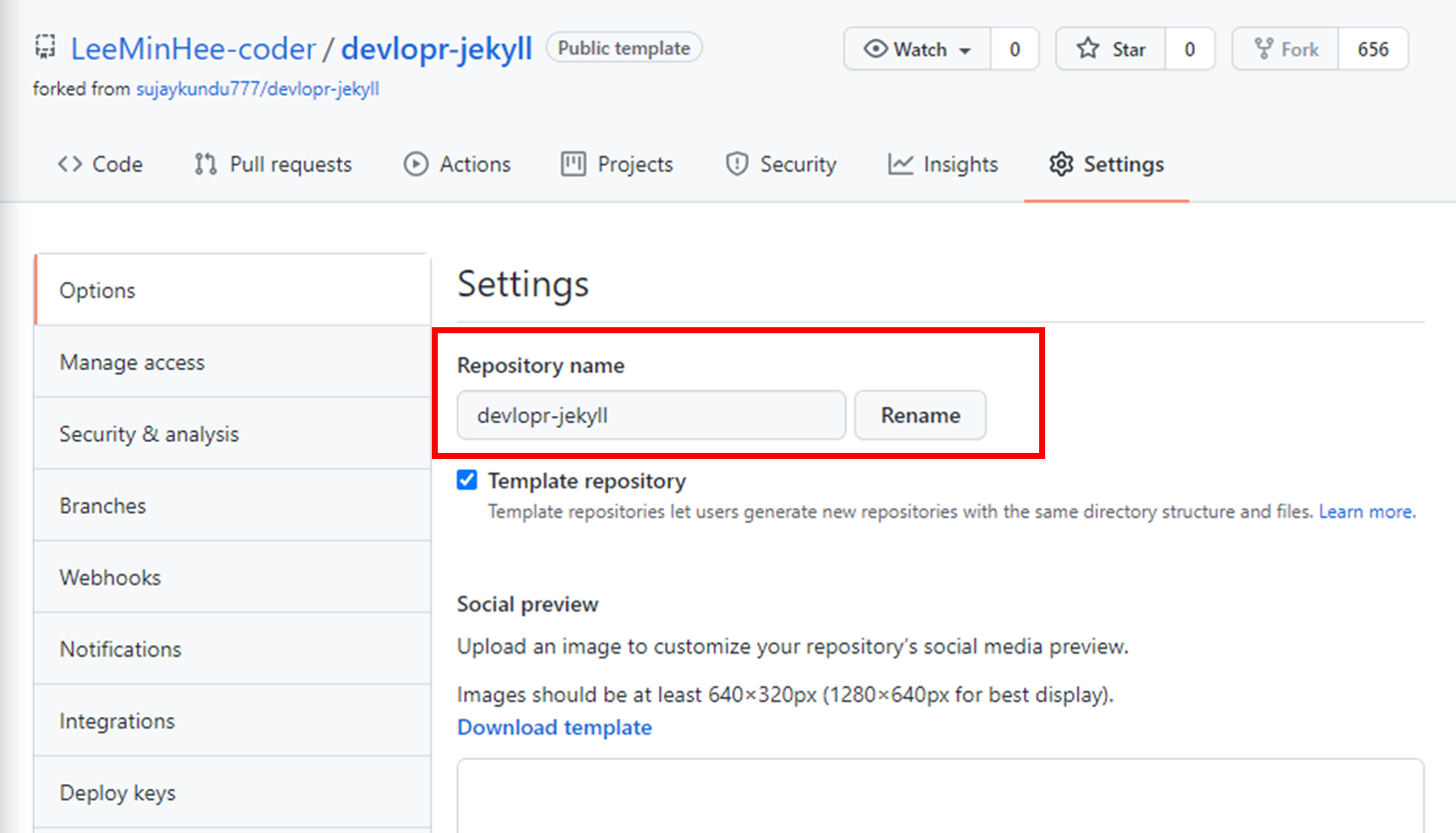Click the Security shield icon

(737, 164)
